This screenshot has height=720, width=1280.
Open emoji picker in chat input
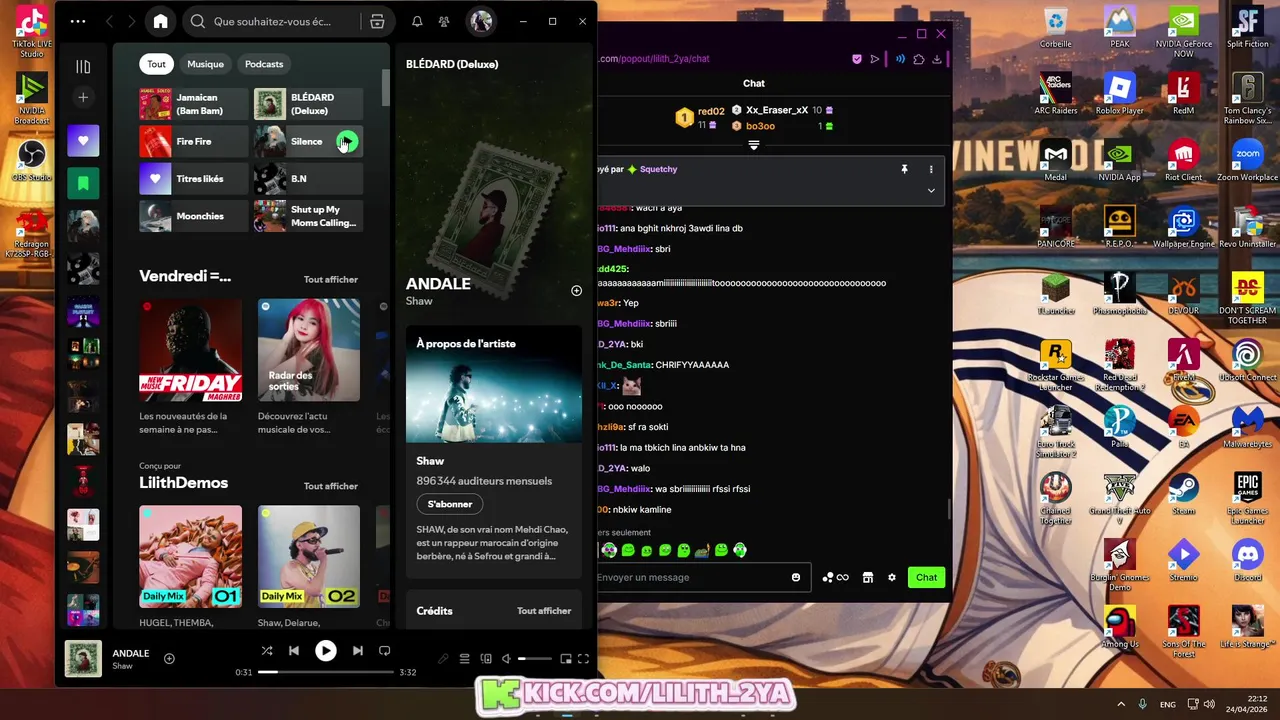click(x=796, y=577)
